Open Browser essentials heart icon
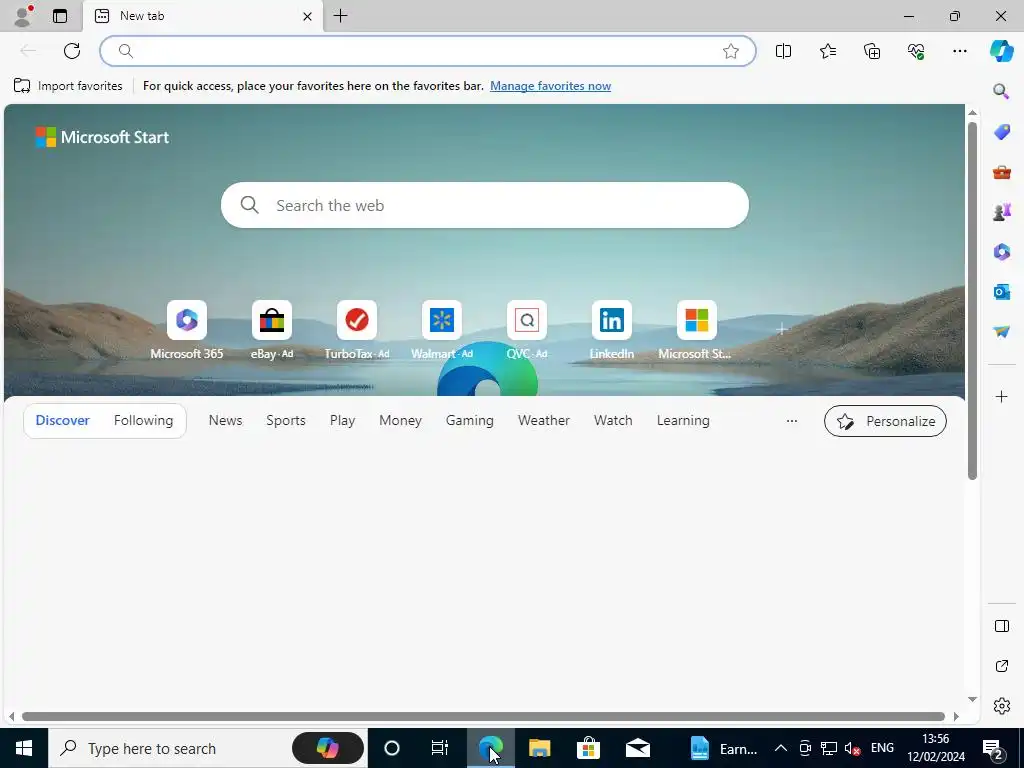The height and width of the screenshot is (768, 1024). (x=916, y=51)
